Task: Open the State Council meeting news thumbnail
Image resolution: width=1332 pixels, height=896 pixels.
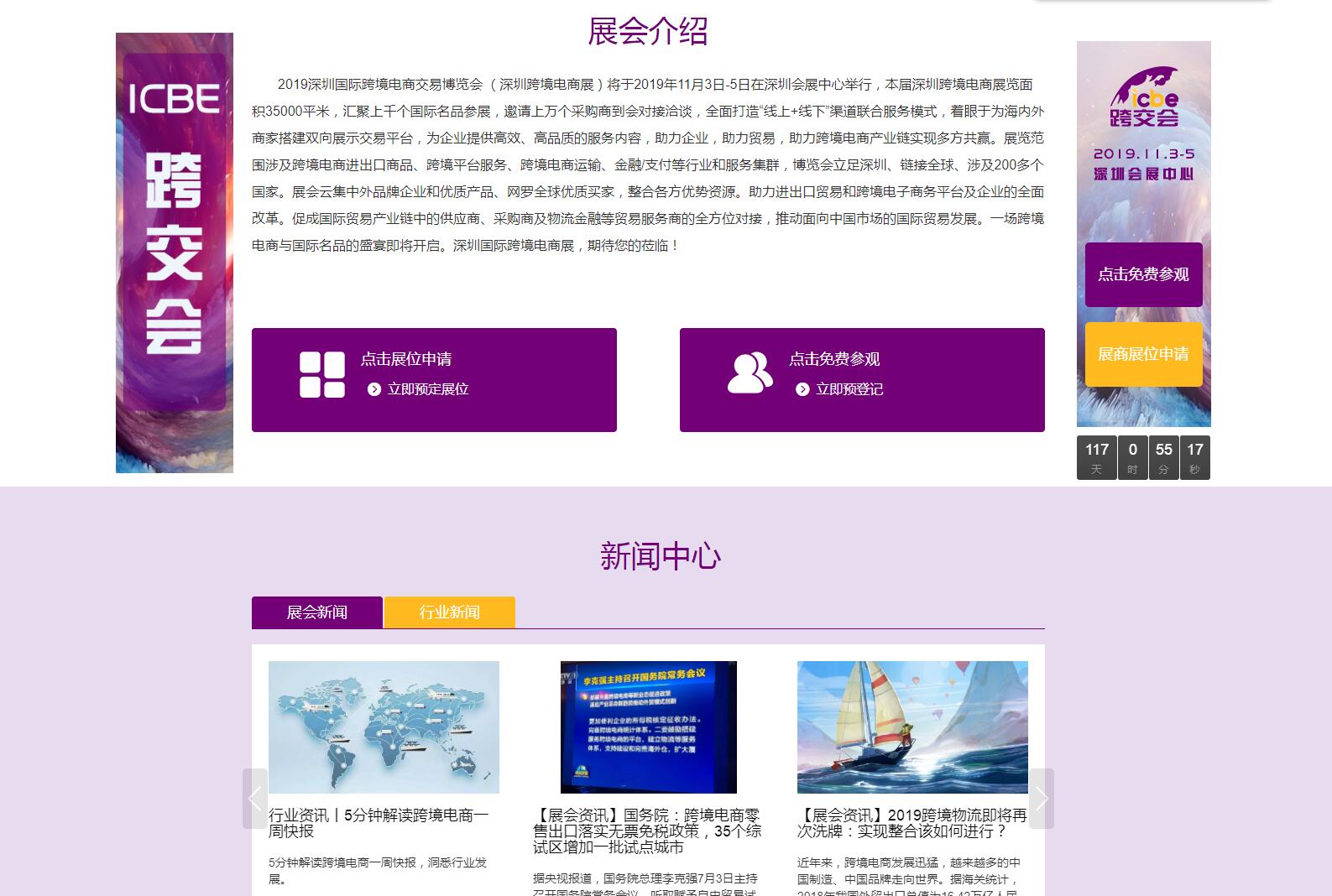Action: 648,727
